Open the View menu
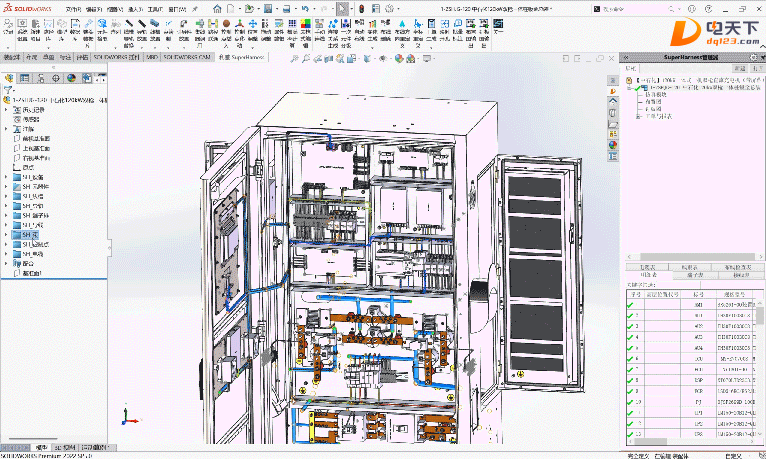Viewport: 766px width, 459px height. 114,9
